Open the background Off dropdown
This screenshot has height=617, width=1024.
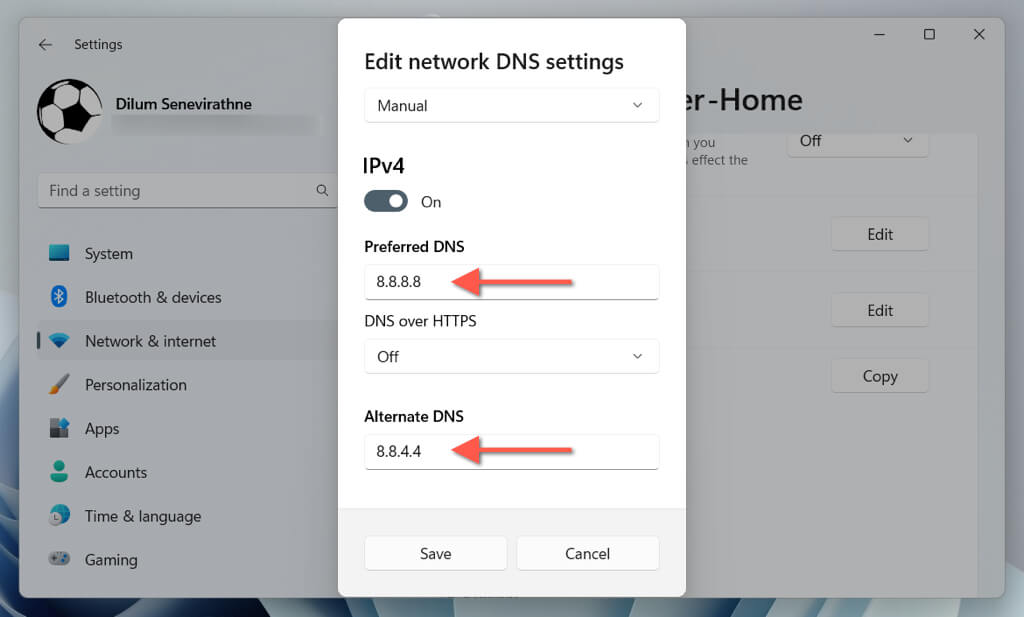857,141
